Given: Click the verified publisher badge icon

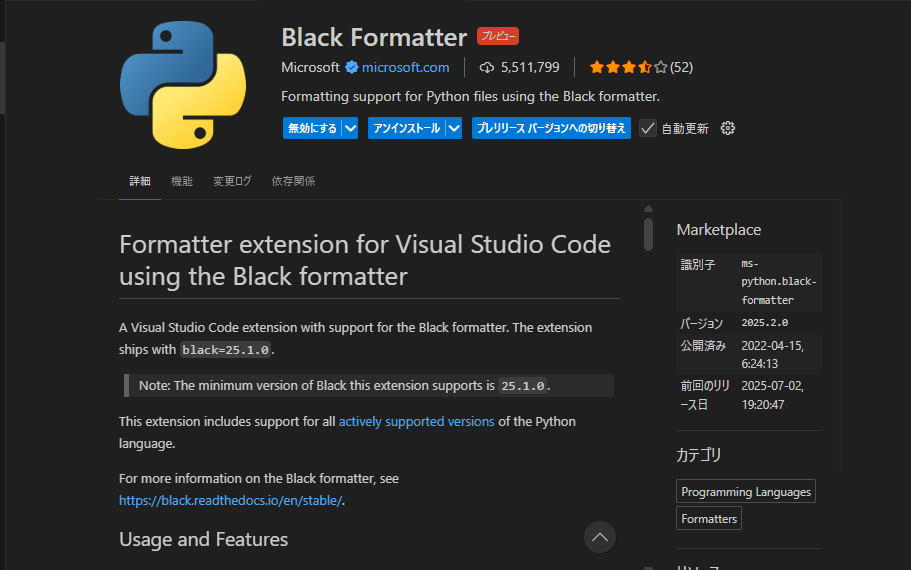Looking at the screenshot, I should pyautogui.click(x=352, y=68).
